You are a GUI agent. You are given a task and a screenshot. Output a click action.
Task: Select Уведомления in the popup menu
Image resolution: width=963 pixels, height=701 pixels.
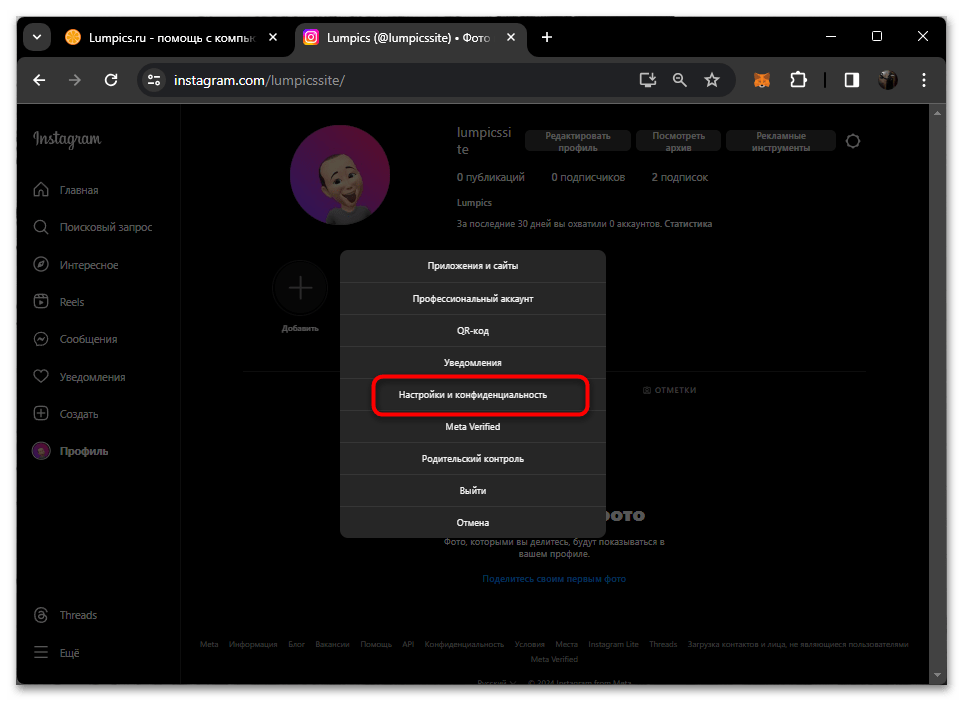(x=472, y=362)
